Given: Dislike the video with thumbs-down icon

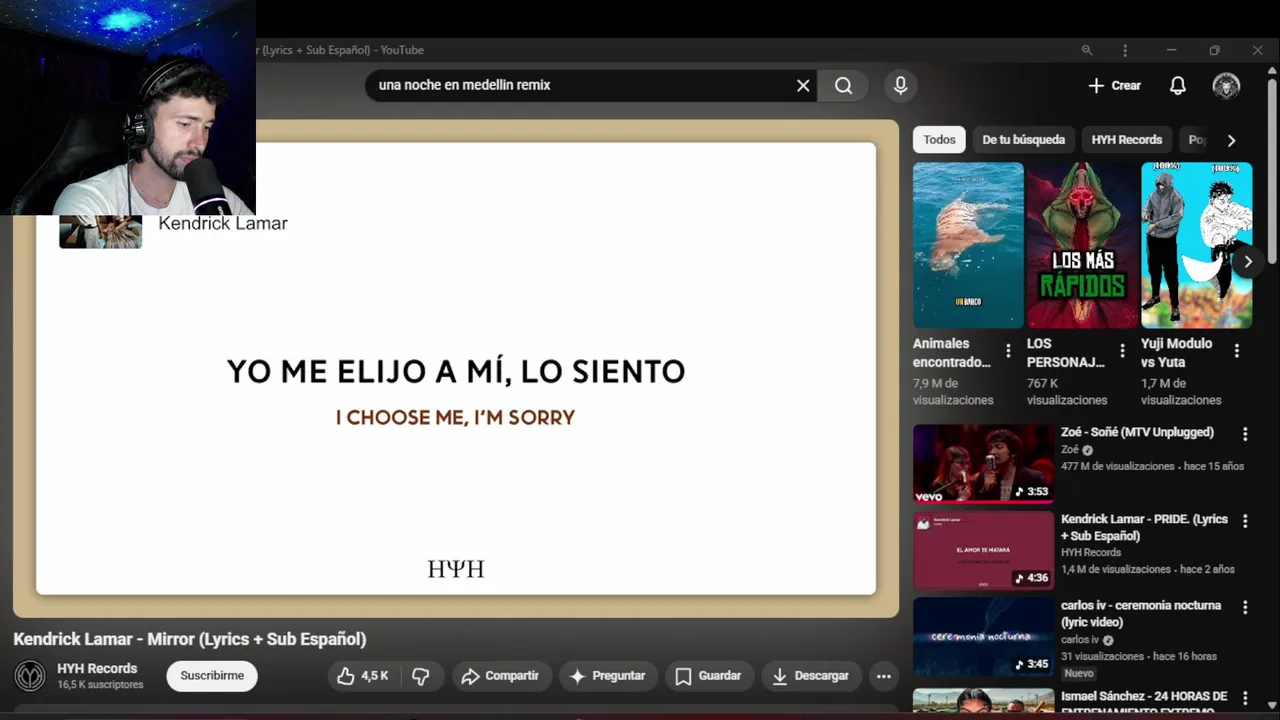Looking at the screenshot, I should tap(421, 676).
